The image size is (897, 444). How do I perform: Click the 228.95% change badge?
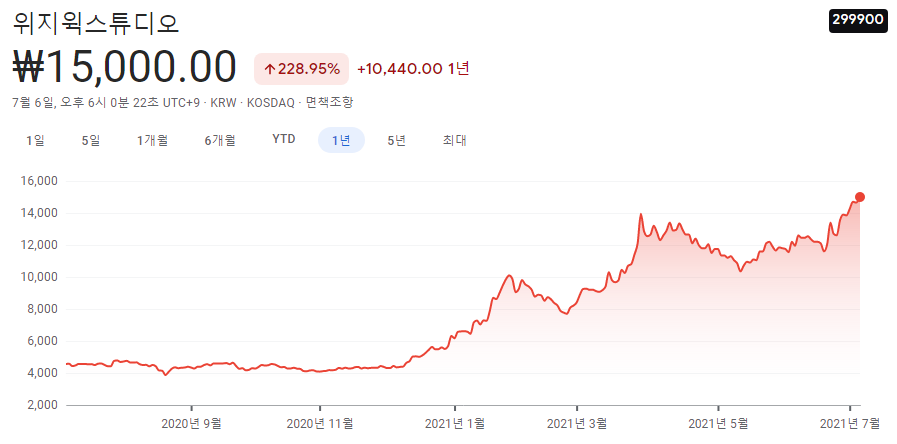(301, 69)
